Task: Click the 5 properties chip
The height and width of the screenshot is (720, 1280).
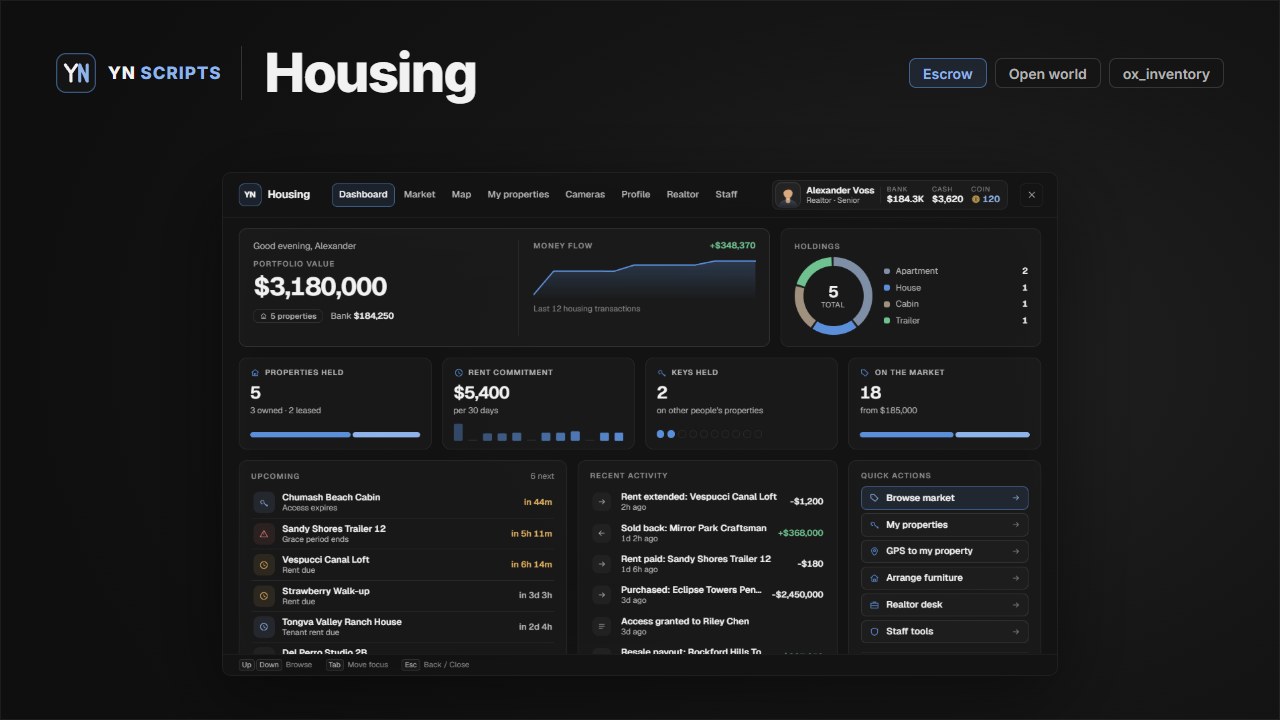Action: click(288, 316)
